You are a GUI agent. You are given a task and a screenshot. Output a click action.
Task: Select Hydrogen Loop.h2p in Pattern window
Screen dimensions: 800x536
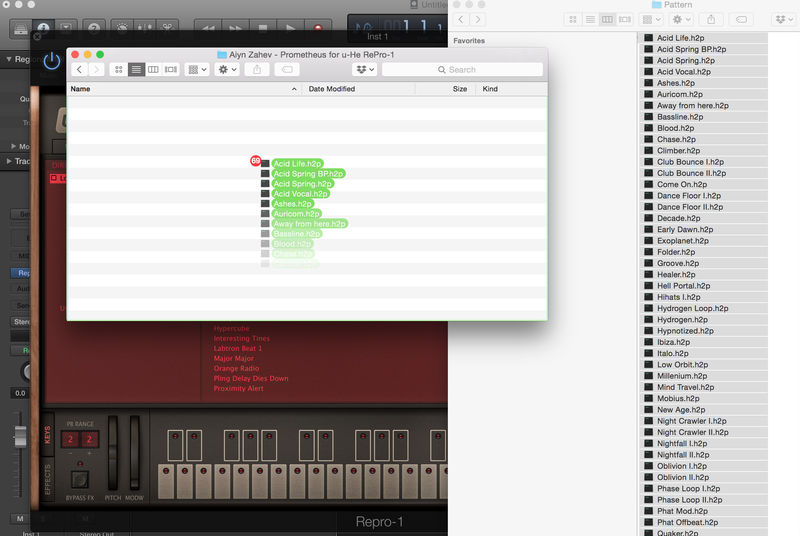pyautogui.click(x=703, y=308)
